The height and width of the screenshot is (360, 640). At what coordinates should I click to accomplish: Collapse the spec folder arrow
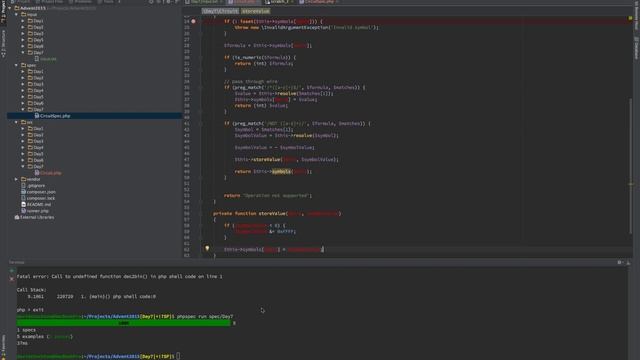point(16,65)
